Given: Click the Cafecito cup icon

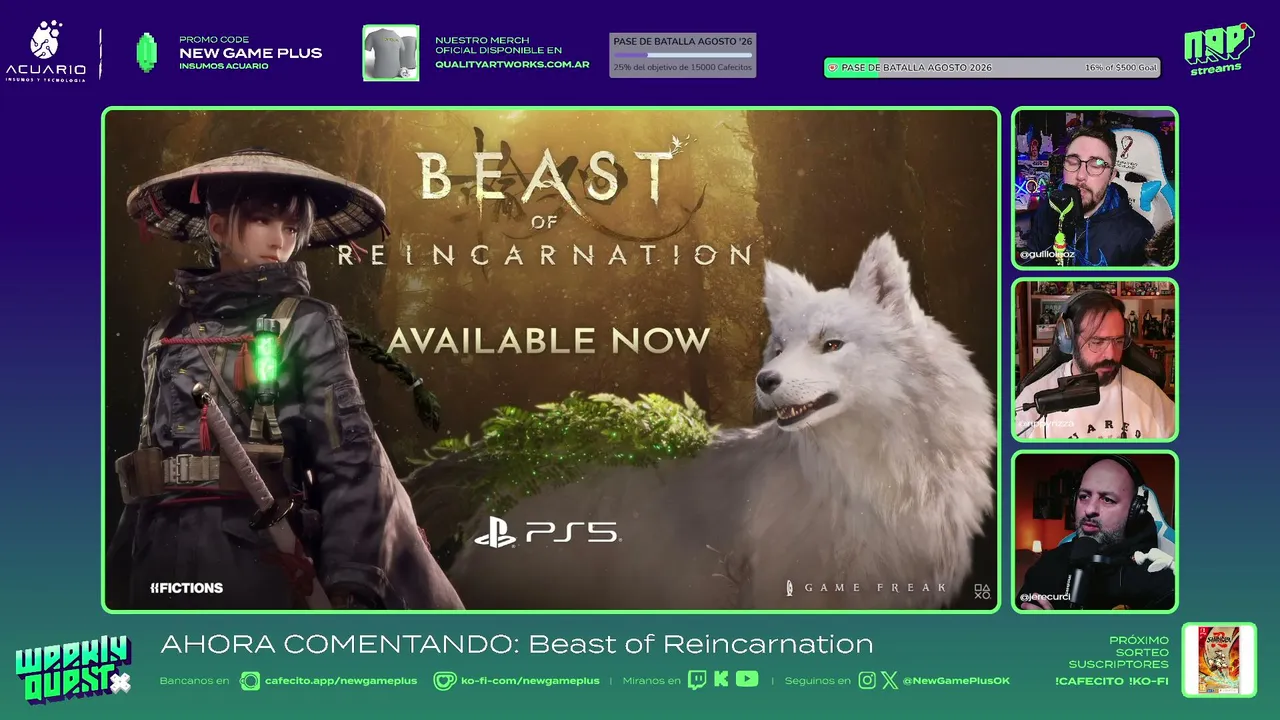Looking at the screenshot, I should tap(250, 681).
